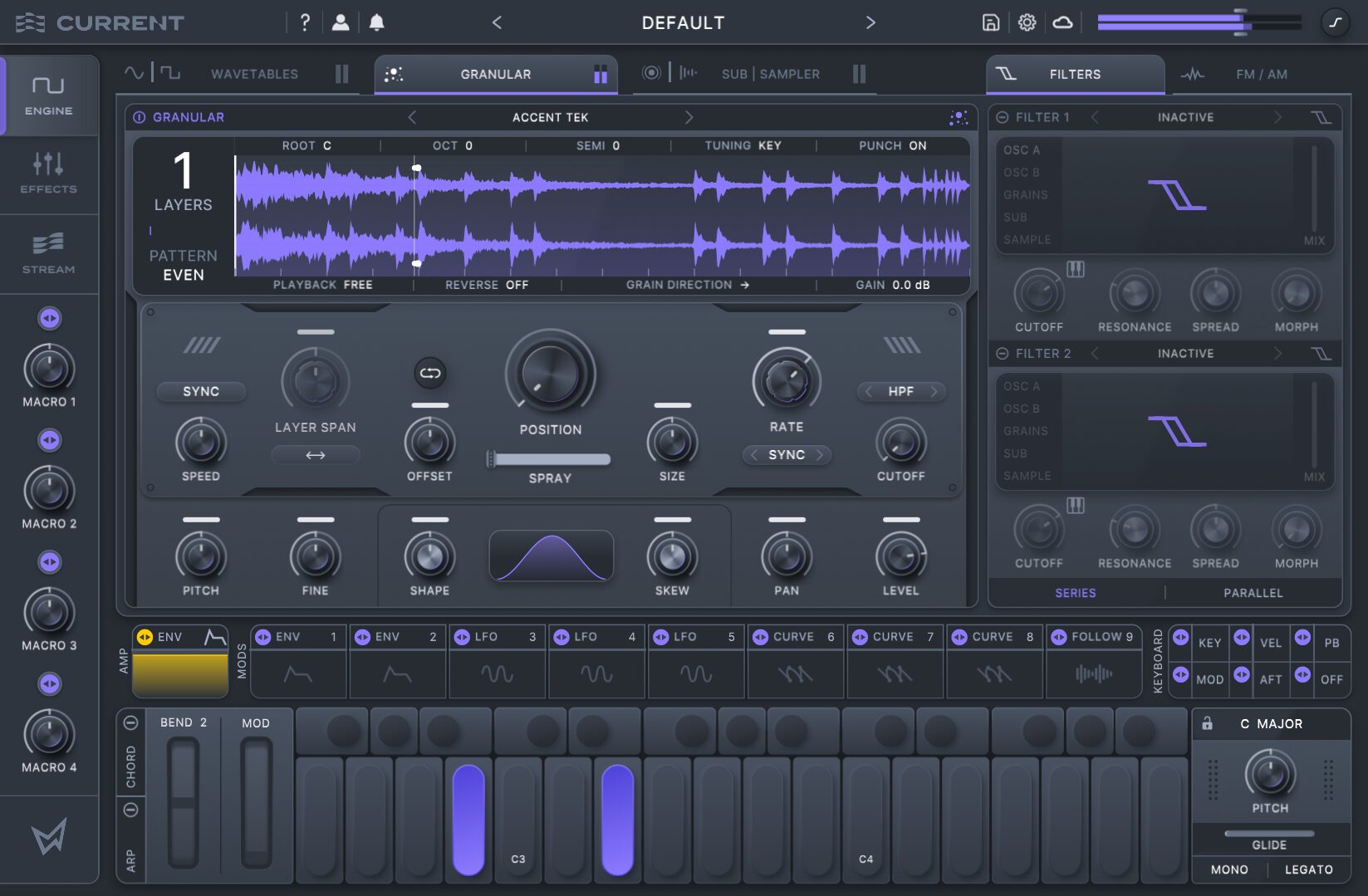
Task: Click the curve icon at top right
Action: pos(1335,22)
